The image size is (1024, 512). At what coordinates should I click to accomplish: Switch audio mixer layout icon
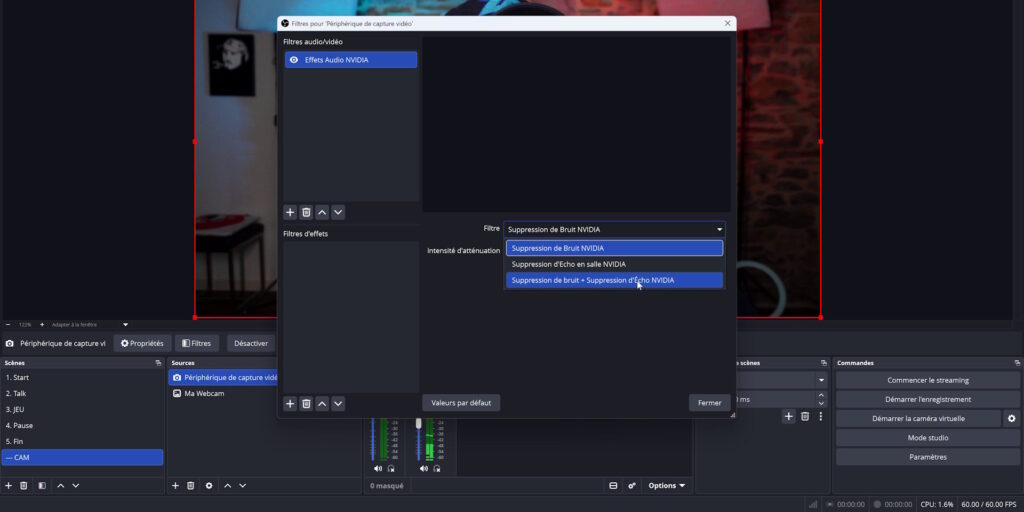(613, 486)
